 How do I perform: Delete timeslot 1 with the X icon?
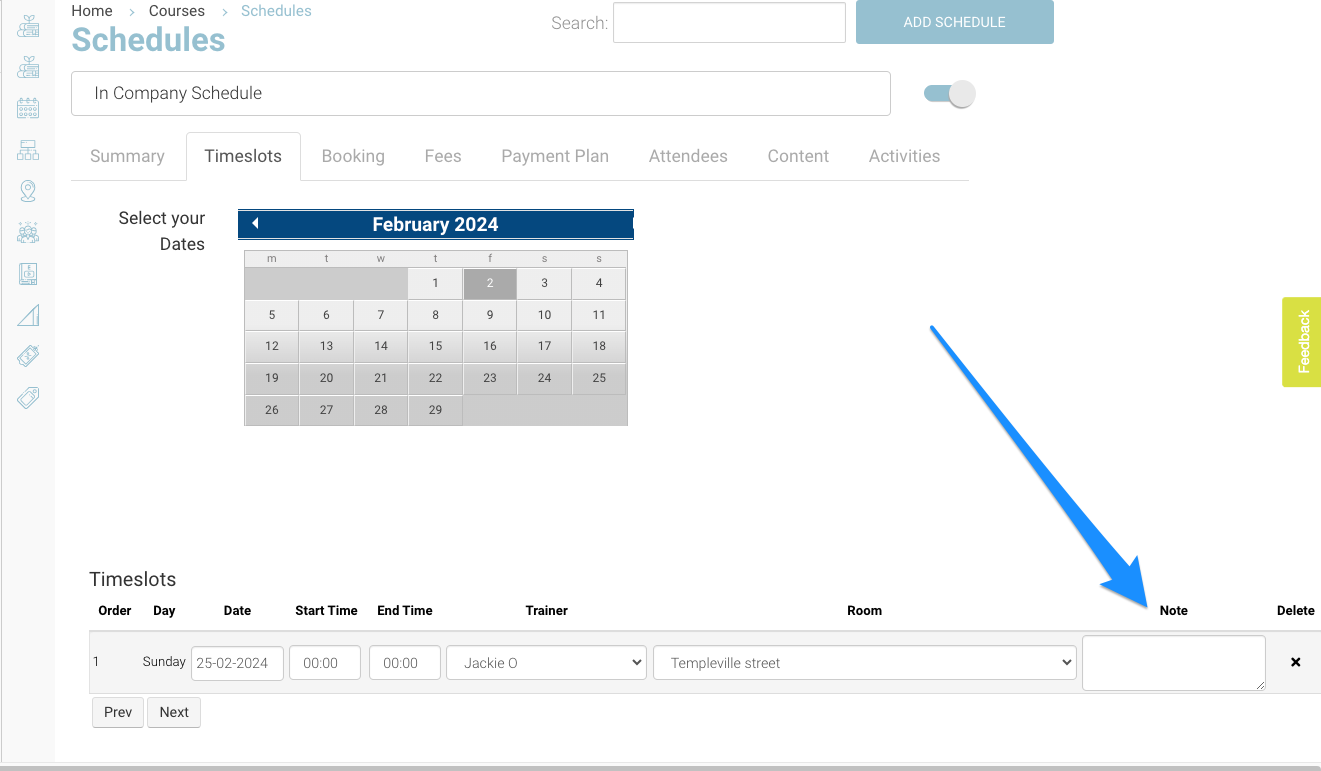pos(1295,662)
